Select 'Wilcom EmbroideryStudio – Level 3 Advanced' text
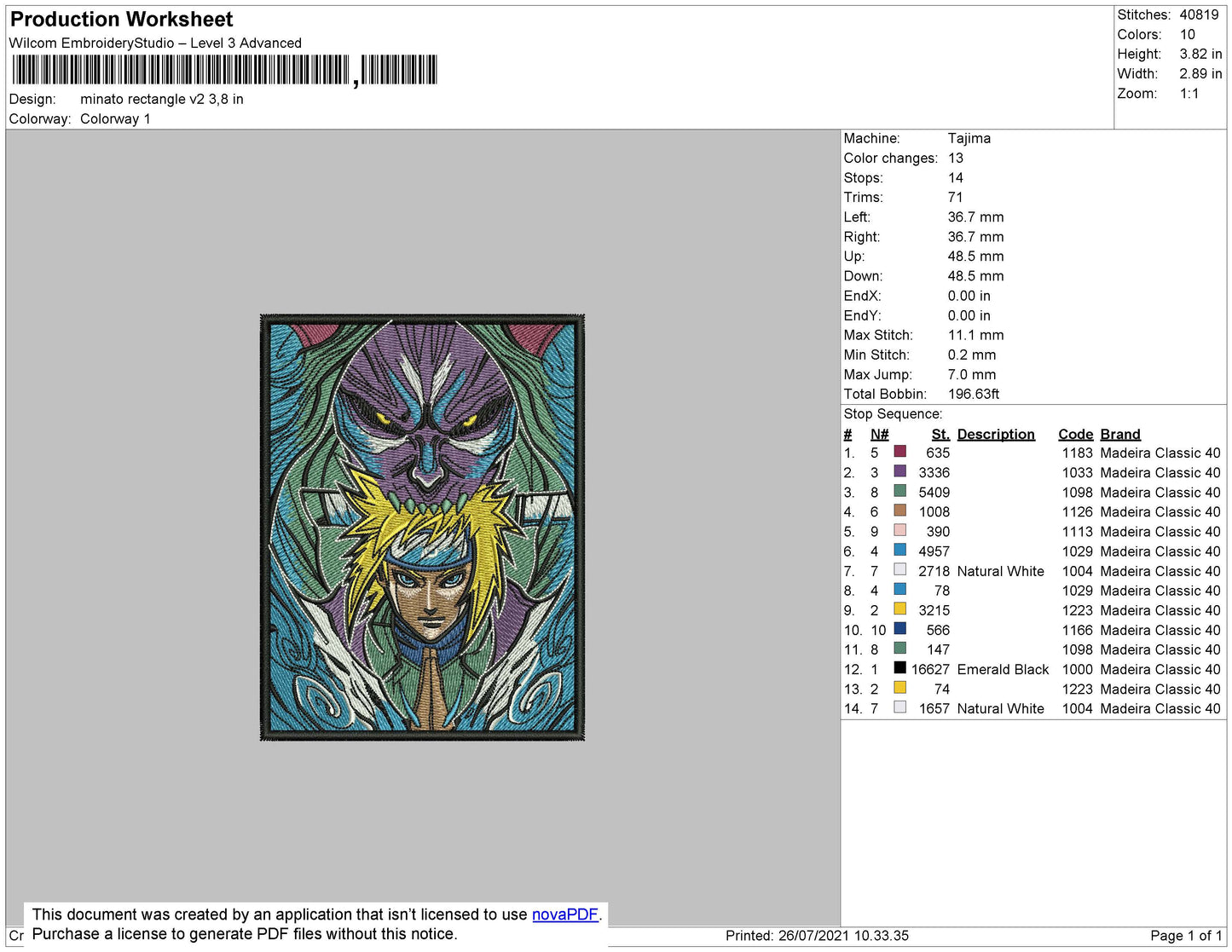 (x=155, y=43)
